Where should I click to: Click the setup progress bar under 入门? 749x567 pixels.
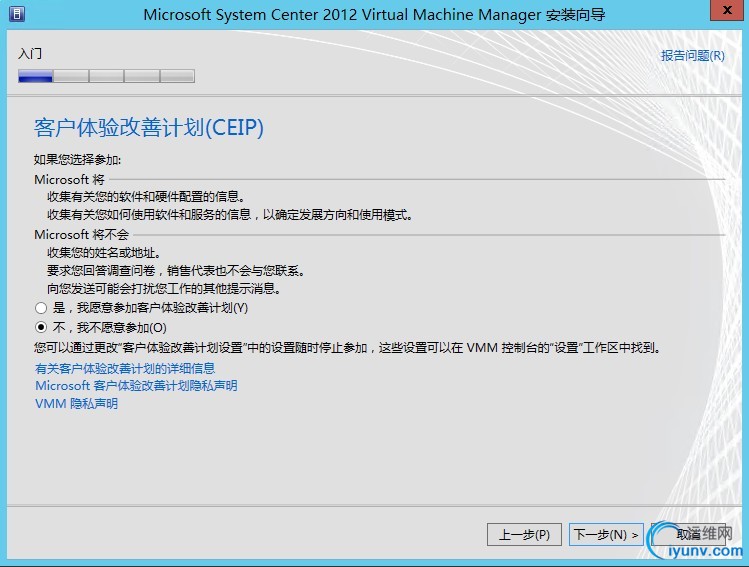[106, 76]
